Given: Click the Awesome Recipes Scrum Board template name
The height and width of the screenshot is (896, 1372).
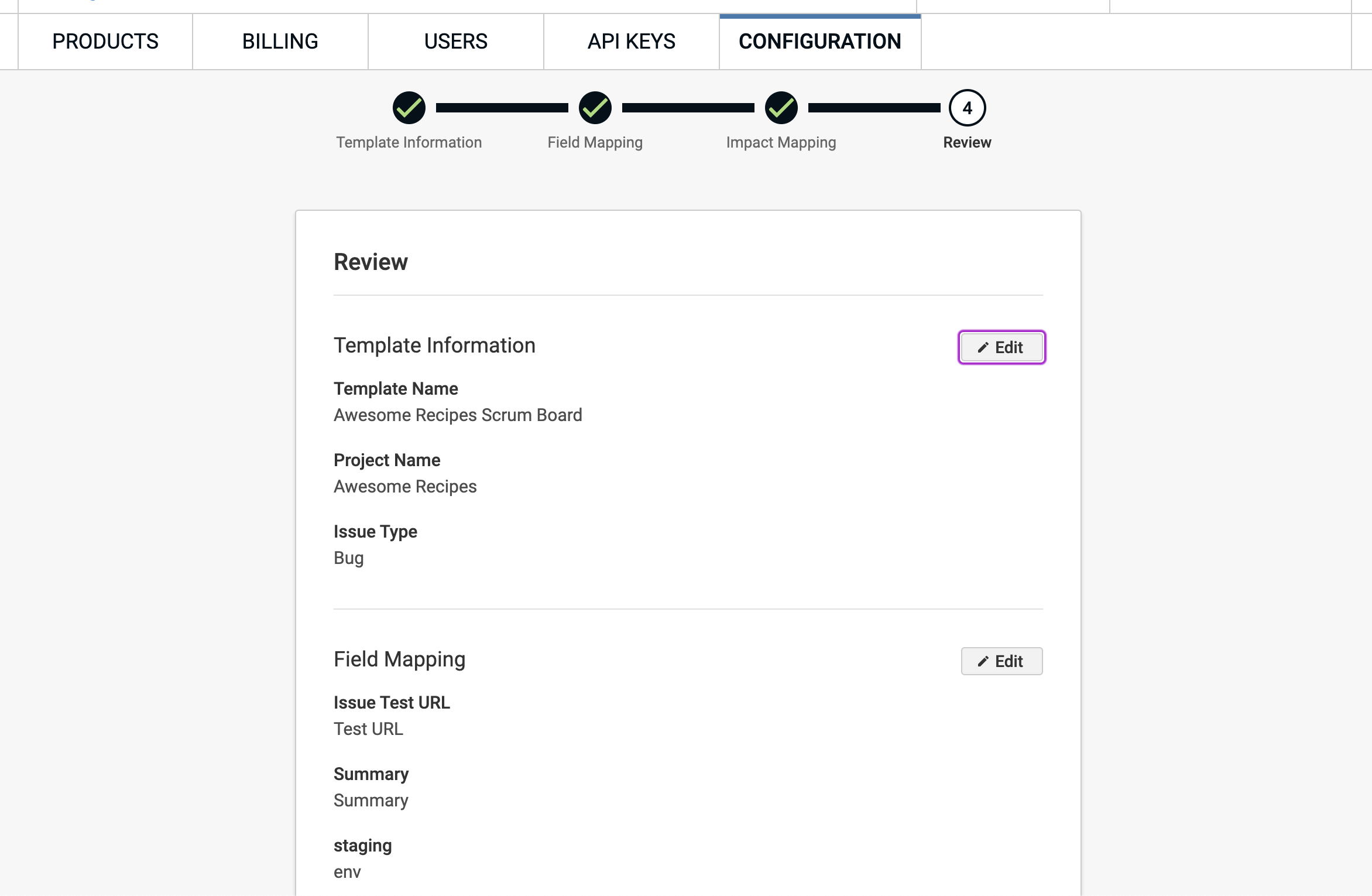Looking at the screenshot, I should (x=458, y=415).
